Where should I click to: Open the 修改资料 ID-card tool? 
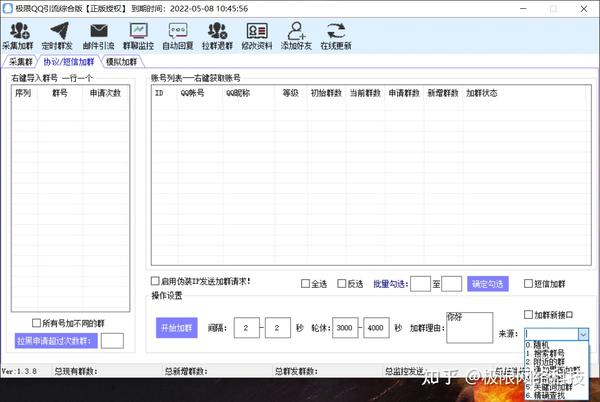coord(257,36)
